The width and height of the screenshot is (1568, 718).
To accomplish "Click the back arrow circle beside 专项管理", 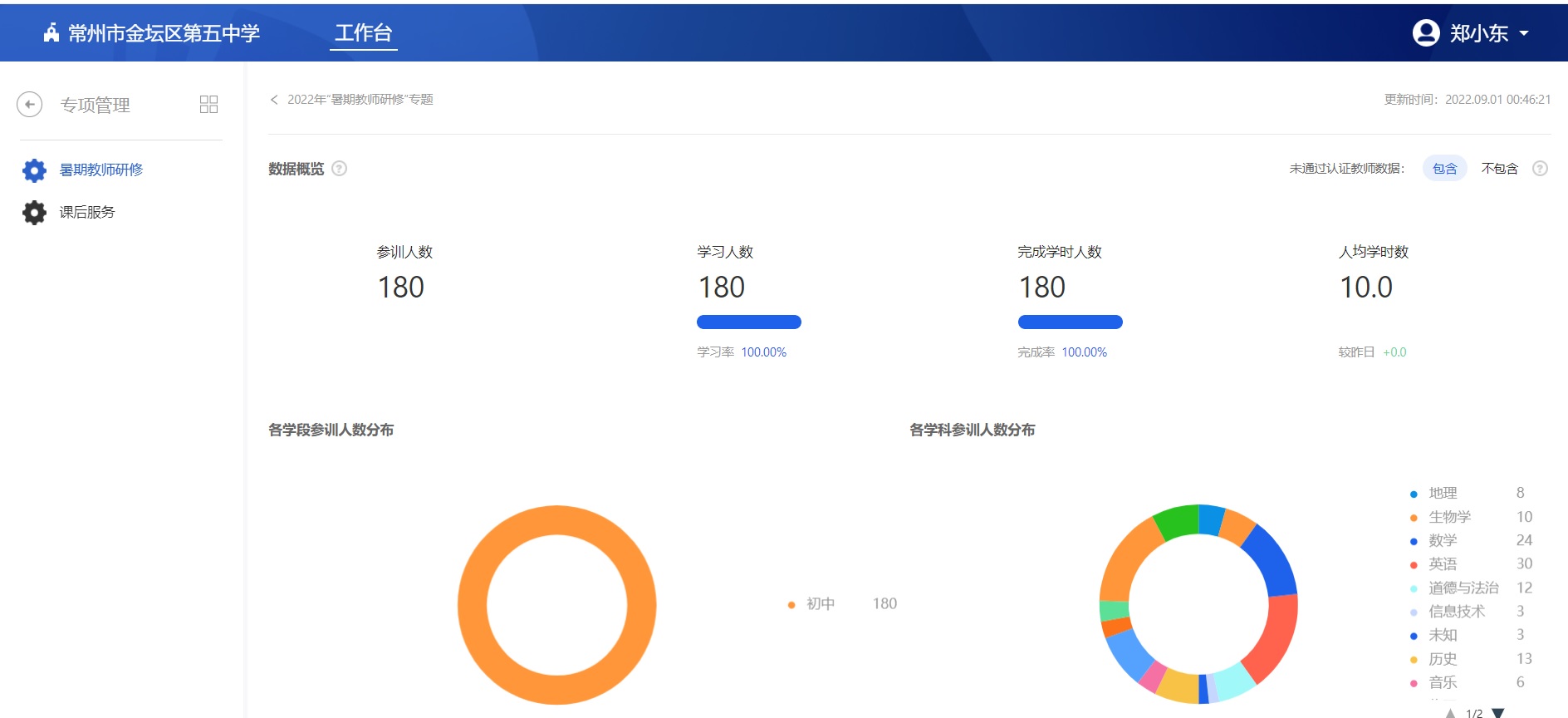I will 30,105.
